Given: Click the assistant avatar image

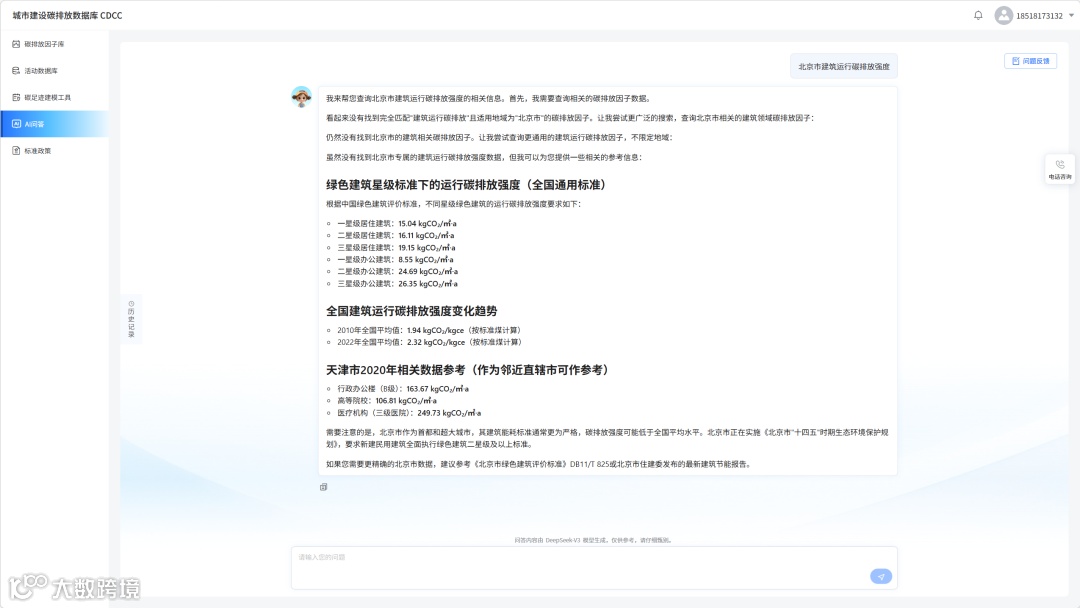Looking at the screenshot, I should click(x=301, y=96).
